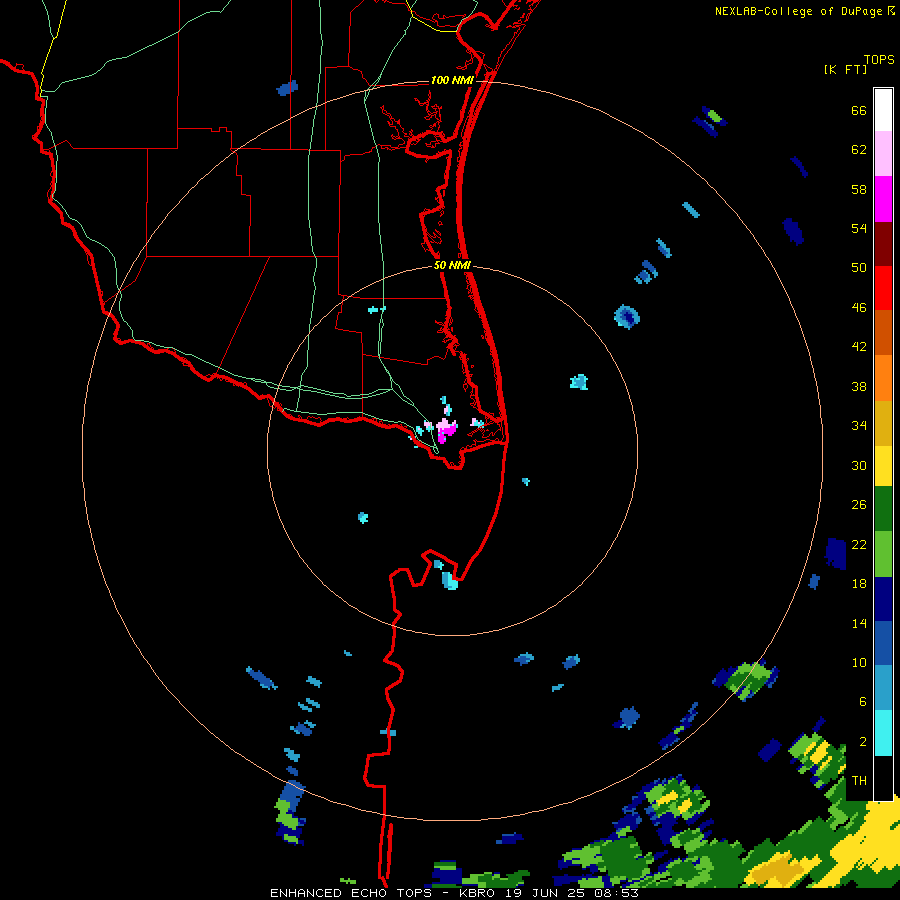Click the bright red swatch near 46

coord(883,288)
